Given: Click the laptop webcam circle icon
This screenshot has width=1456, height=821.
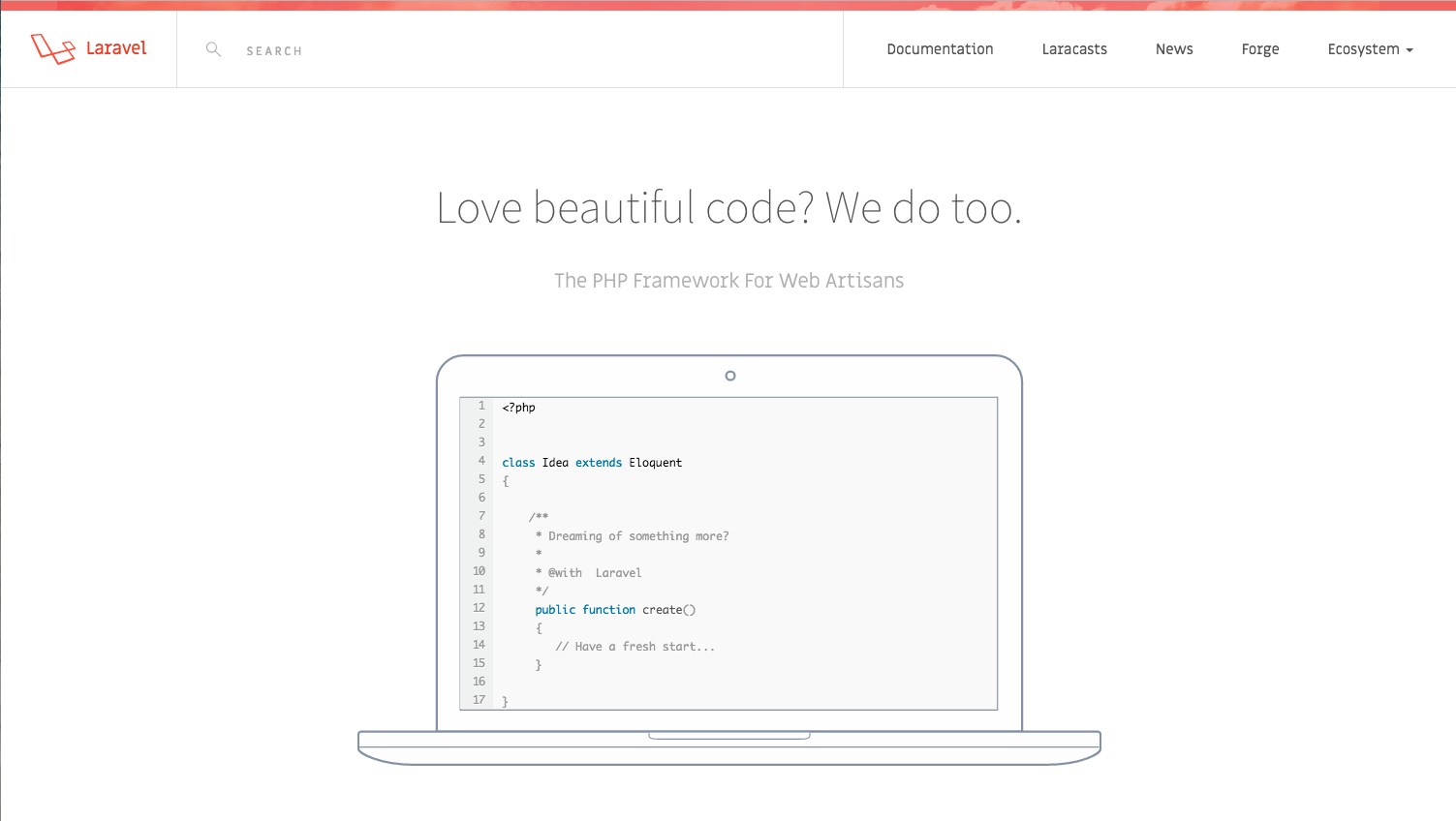Looking at the screenshot, I should click(x=730, y=376).
